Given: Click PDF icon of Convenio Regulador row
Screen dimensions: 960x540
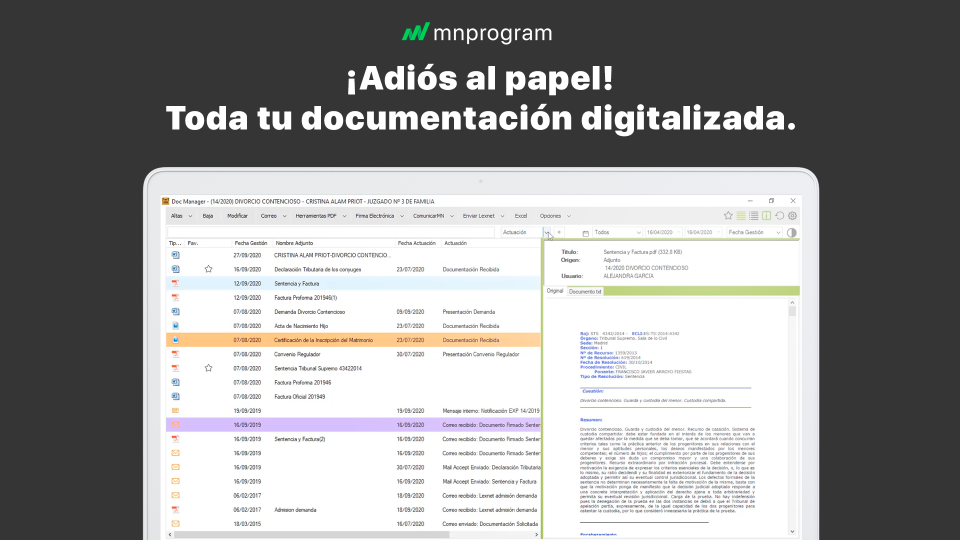Looking at the screenshot, I should 175,354.
